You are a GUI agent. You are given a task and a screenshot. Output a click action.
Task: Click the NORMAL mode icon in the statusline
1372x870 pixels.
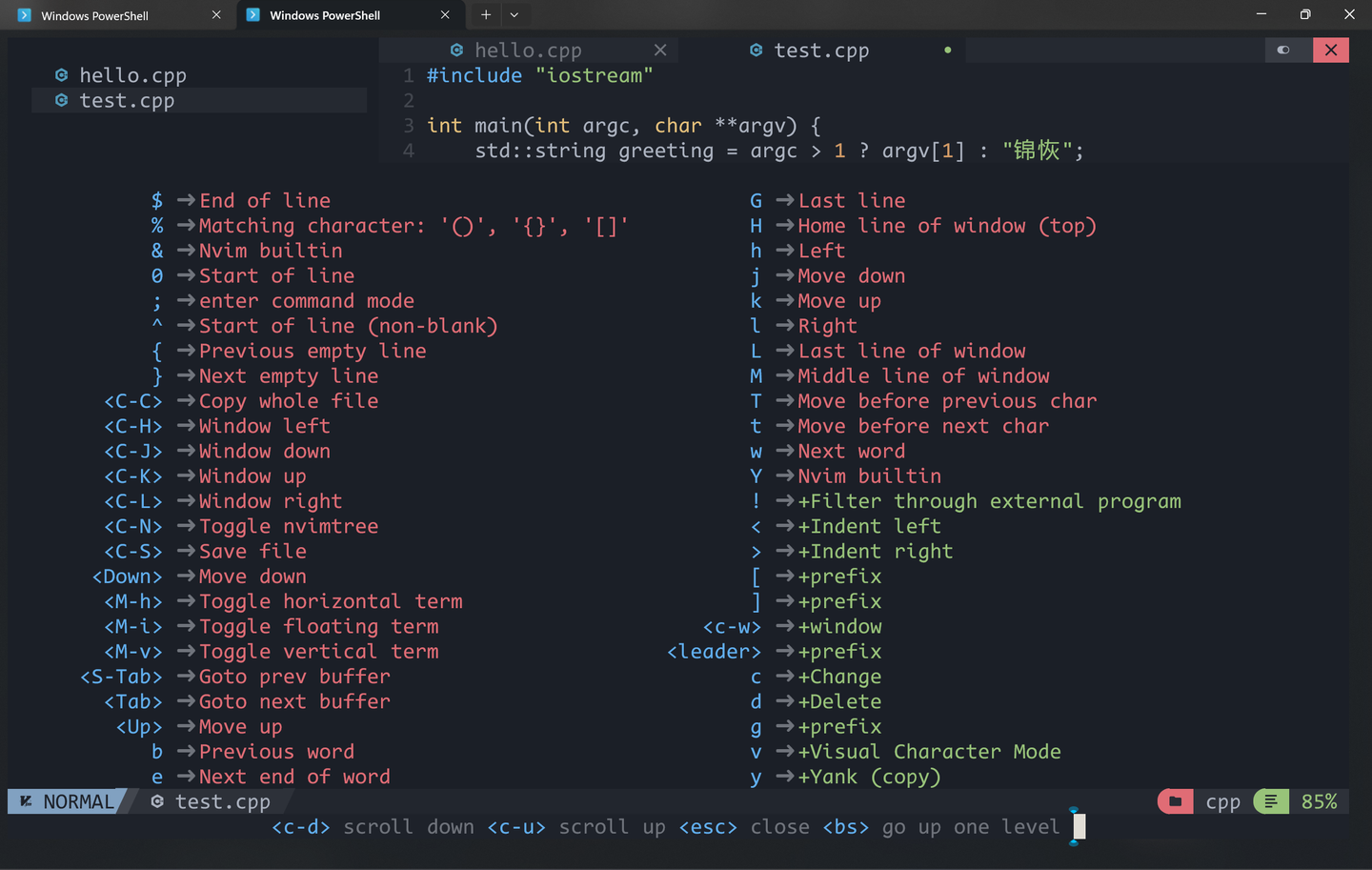click(x=25, y=801)
